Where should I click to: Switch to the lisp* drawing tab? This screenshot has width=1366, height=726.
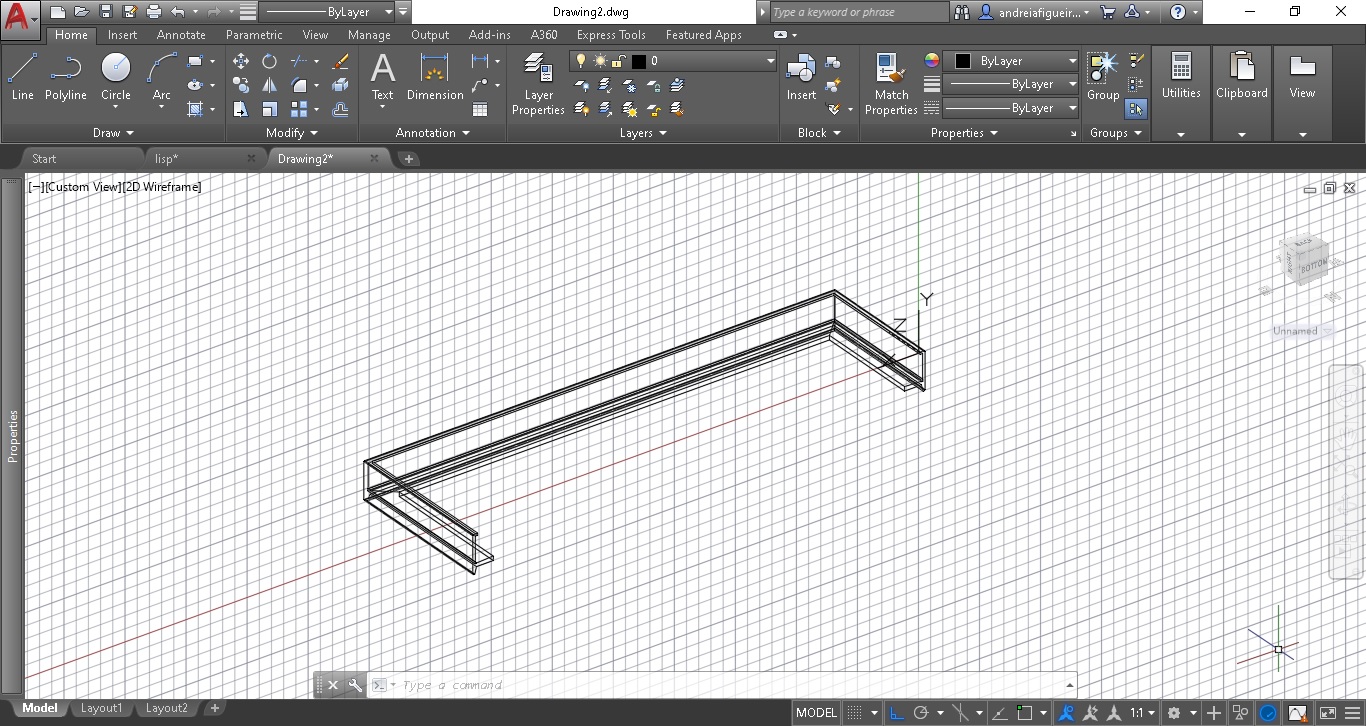point(167,159)
